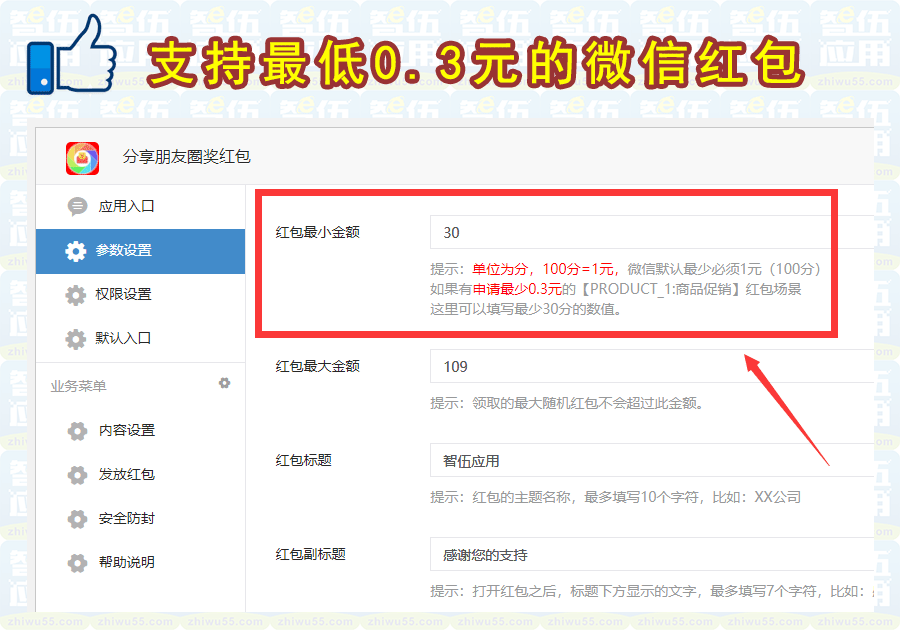Click the 分享朋友圈奖红包 app logo icon
This screenshot has width=900, height=630.
tap(82, 158)
